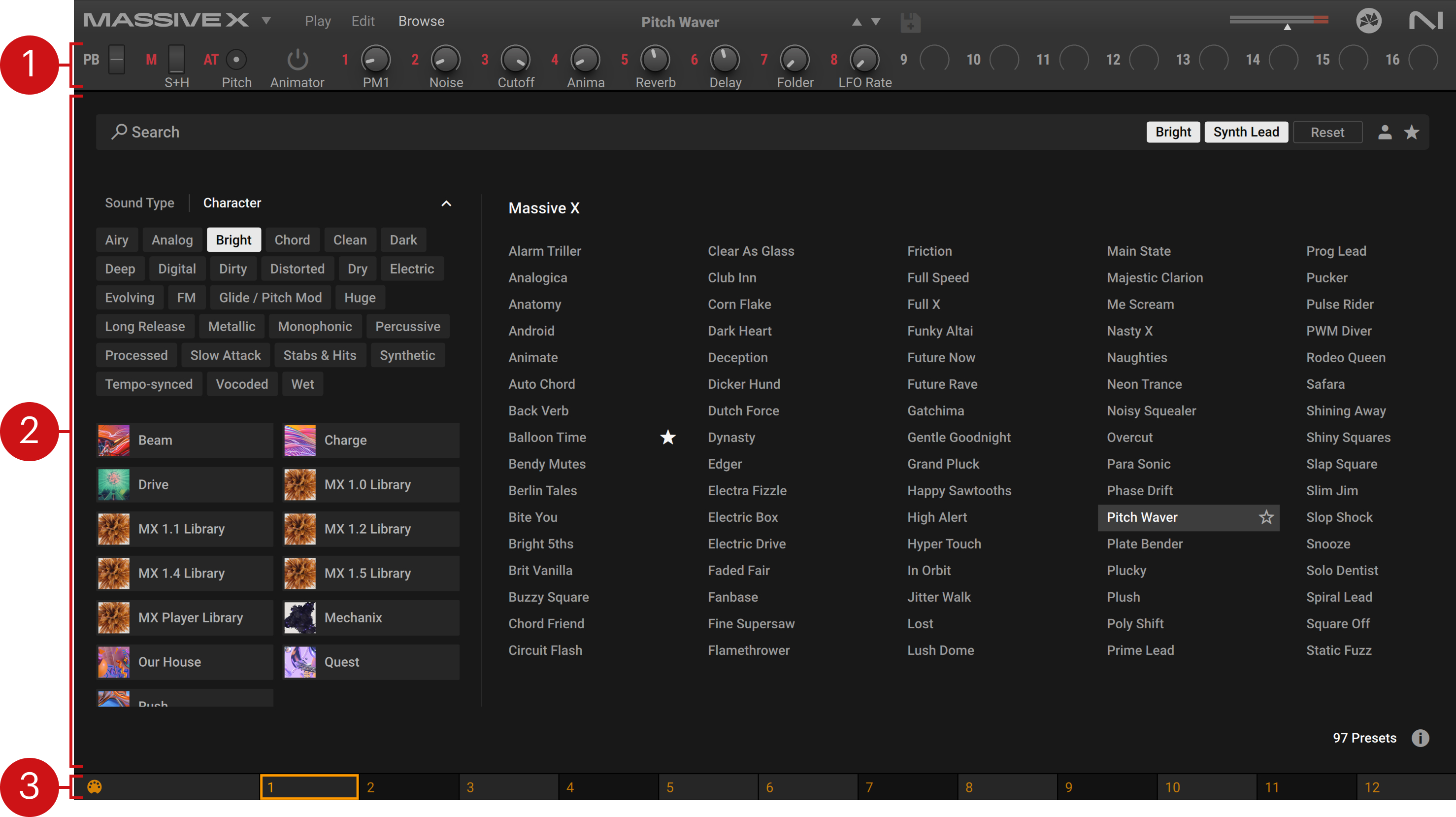The image size is (1456, 817).
Task: Click the user presets person icon
Action: click(x=1384, y=132)
